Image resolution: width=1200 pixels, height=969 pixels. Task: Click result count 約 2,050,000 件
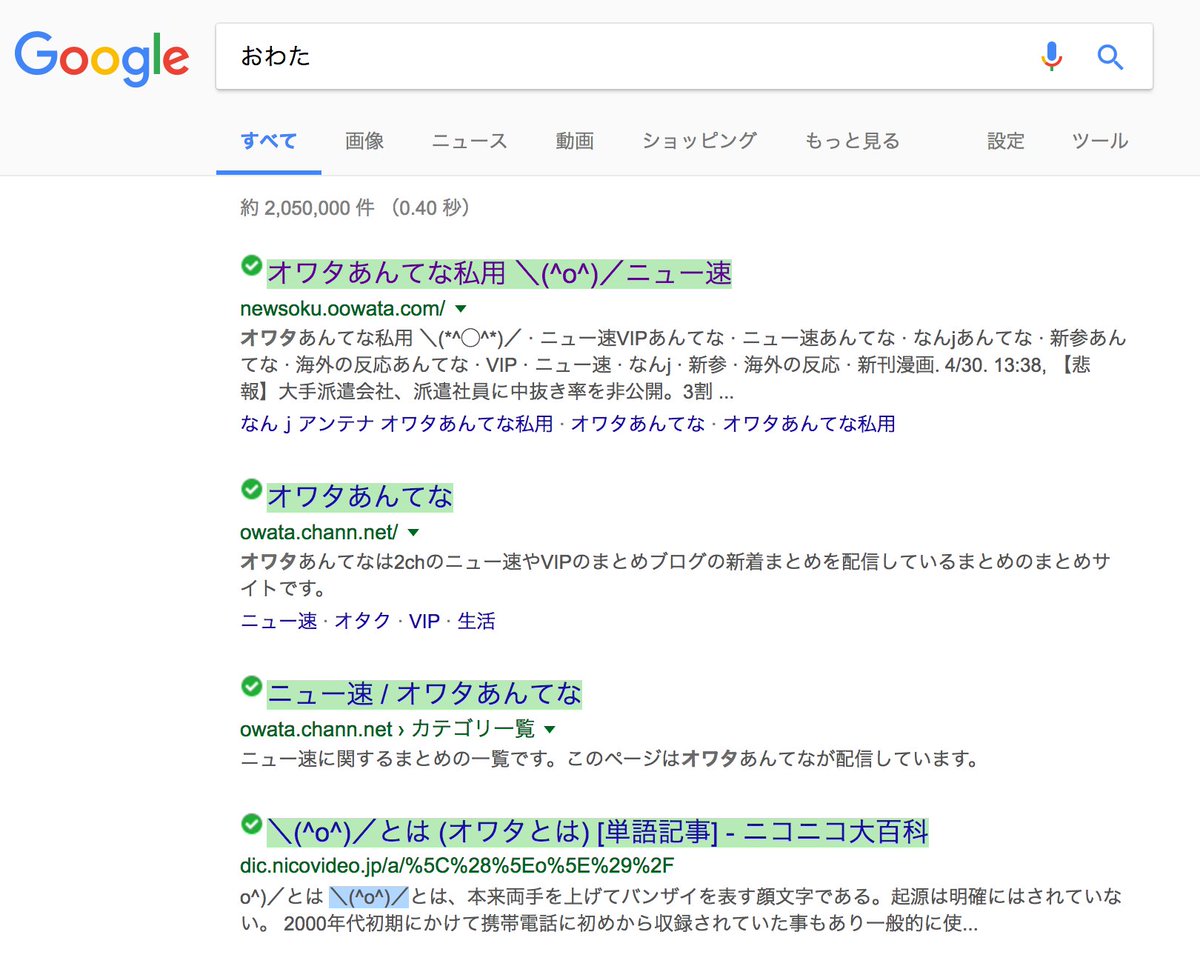308,208
